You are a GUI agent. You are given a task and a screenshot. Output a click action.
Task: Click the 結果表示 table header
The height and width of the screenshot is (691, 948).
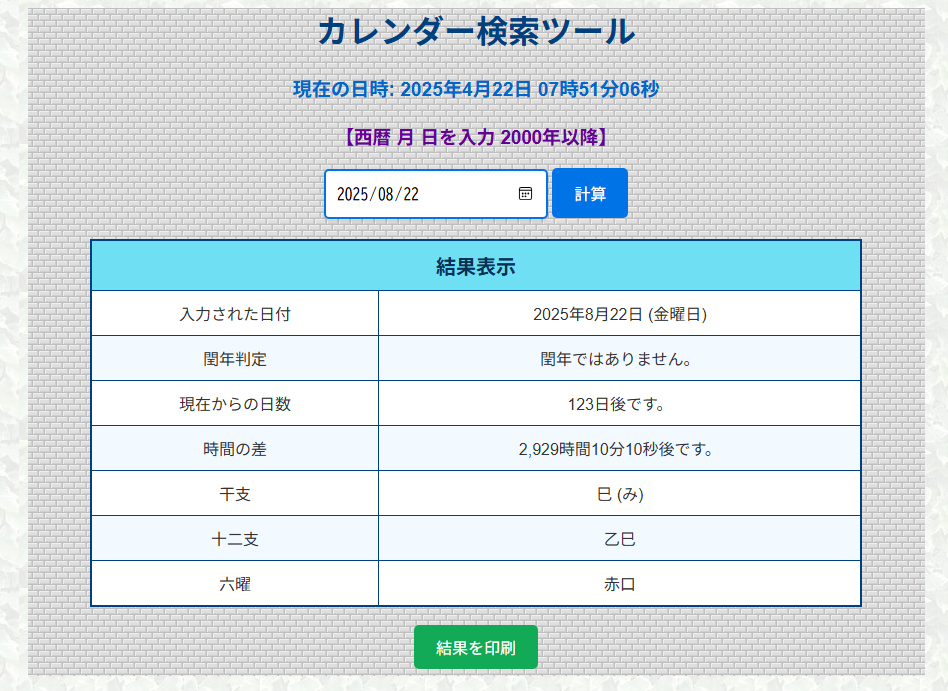pos(475,267)
